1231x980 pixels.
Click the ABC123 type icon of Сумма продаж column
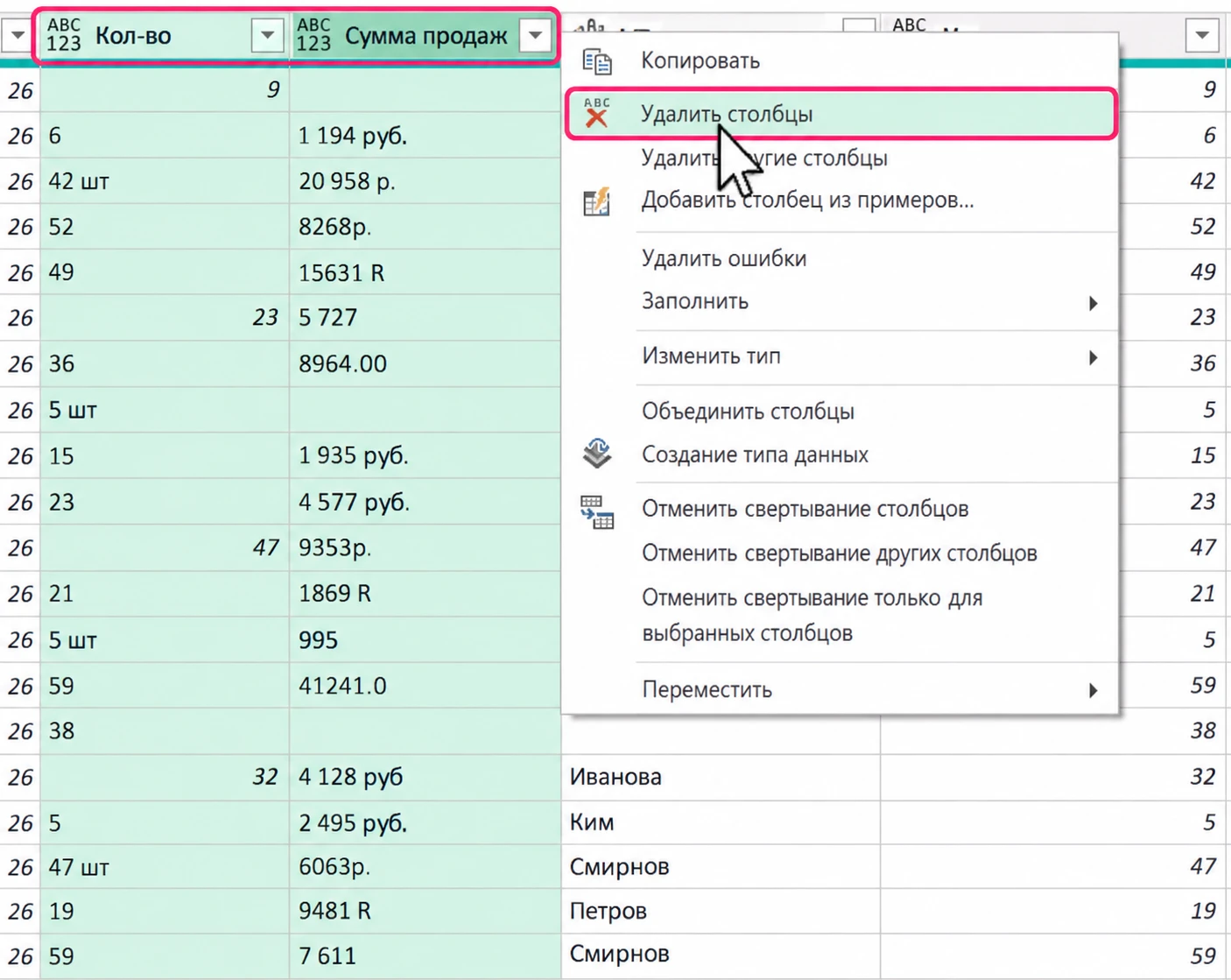coord(314,35)
